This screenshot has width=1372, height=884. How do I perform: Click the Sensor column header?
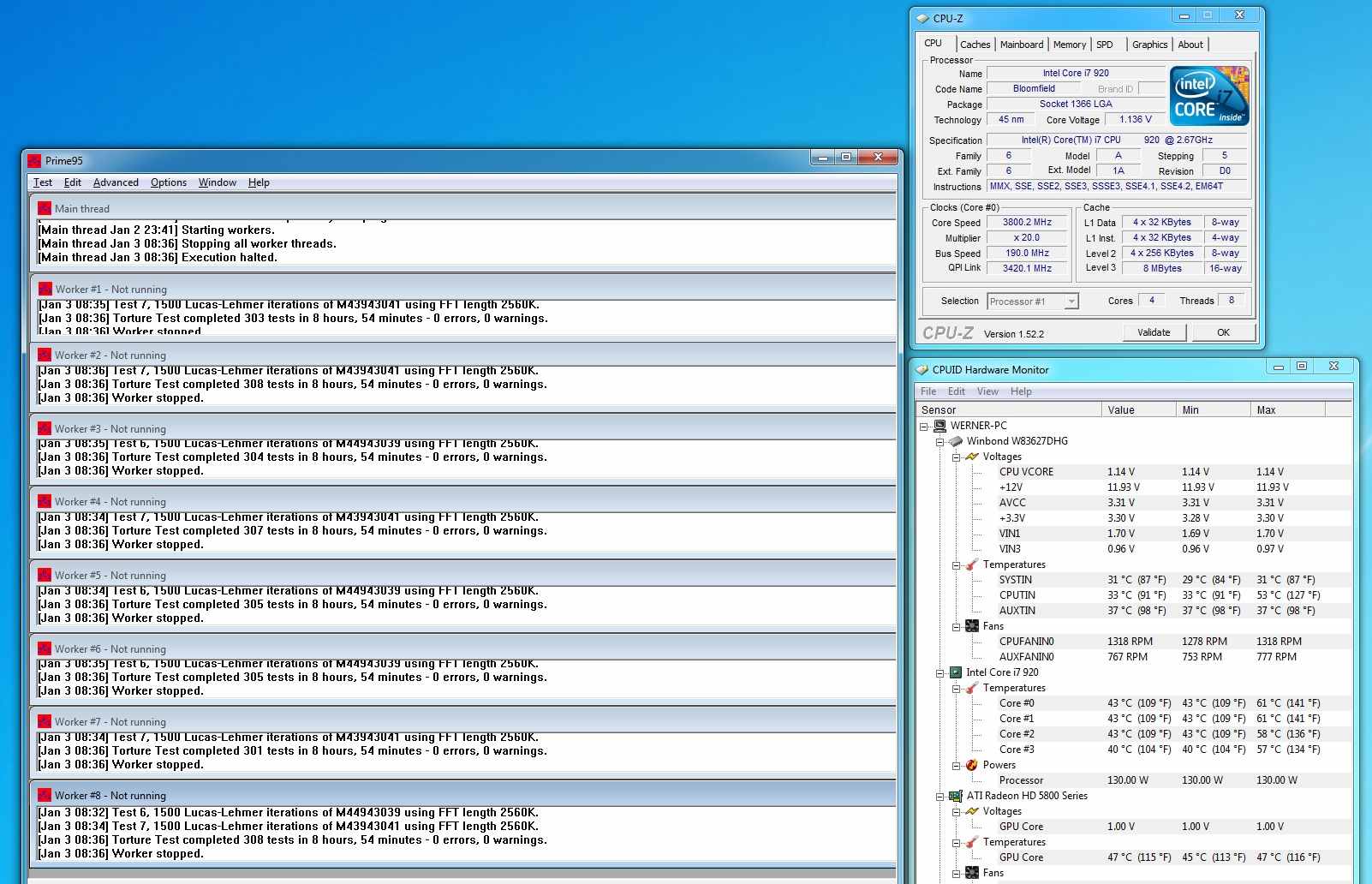click(1009, 410)
